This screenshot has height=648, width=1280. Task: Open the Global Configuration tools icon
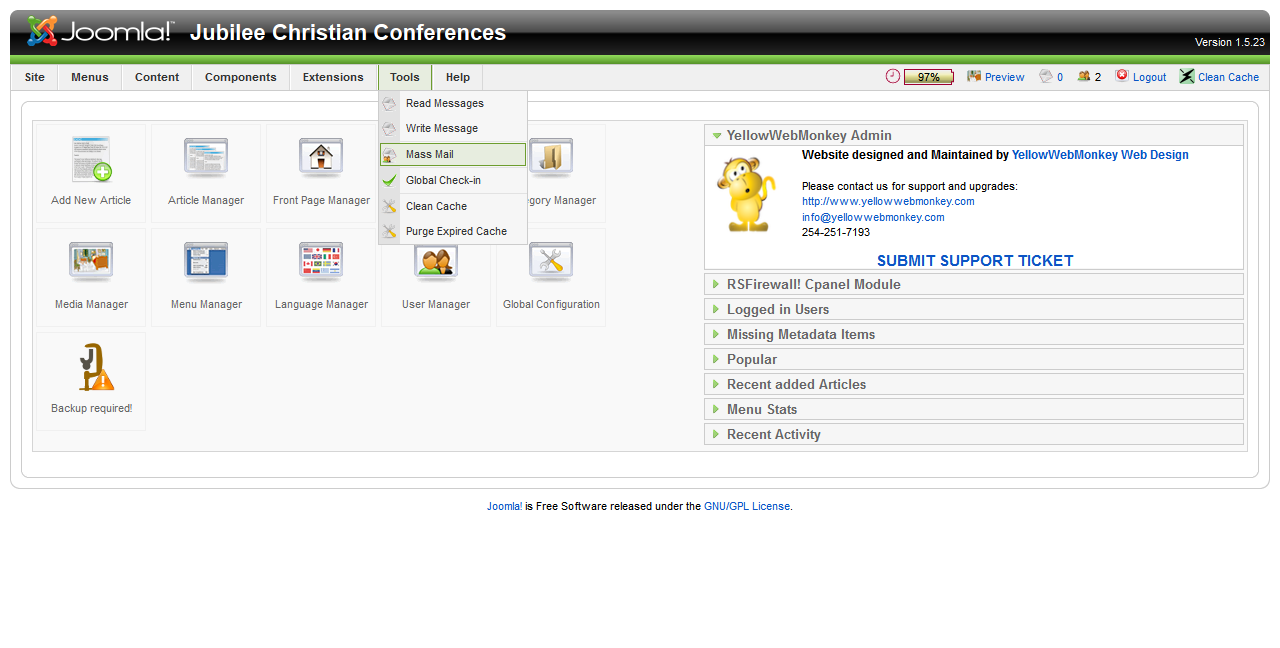pyautogui.click(x=551, y=263)
